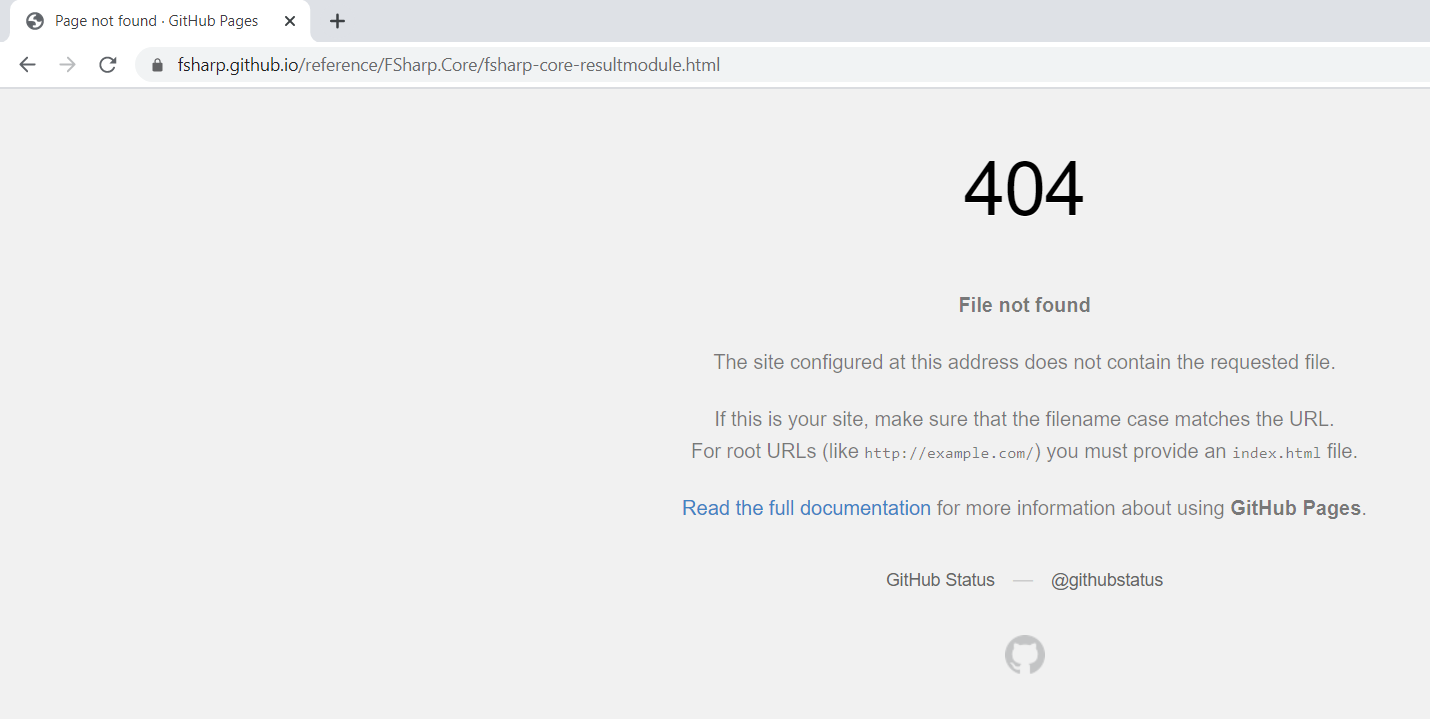Click the forward navigation arrow
Image resolution: width=1430 pixels, height=719 pixels.
click(67, 65)
